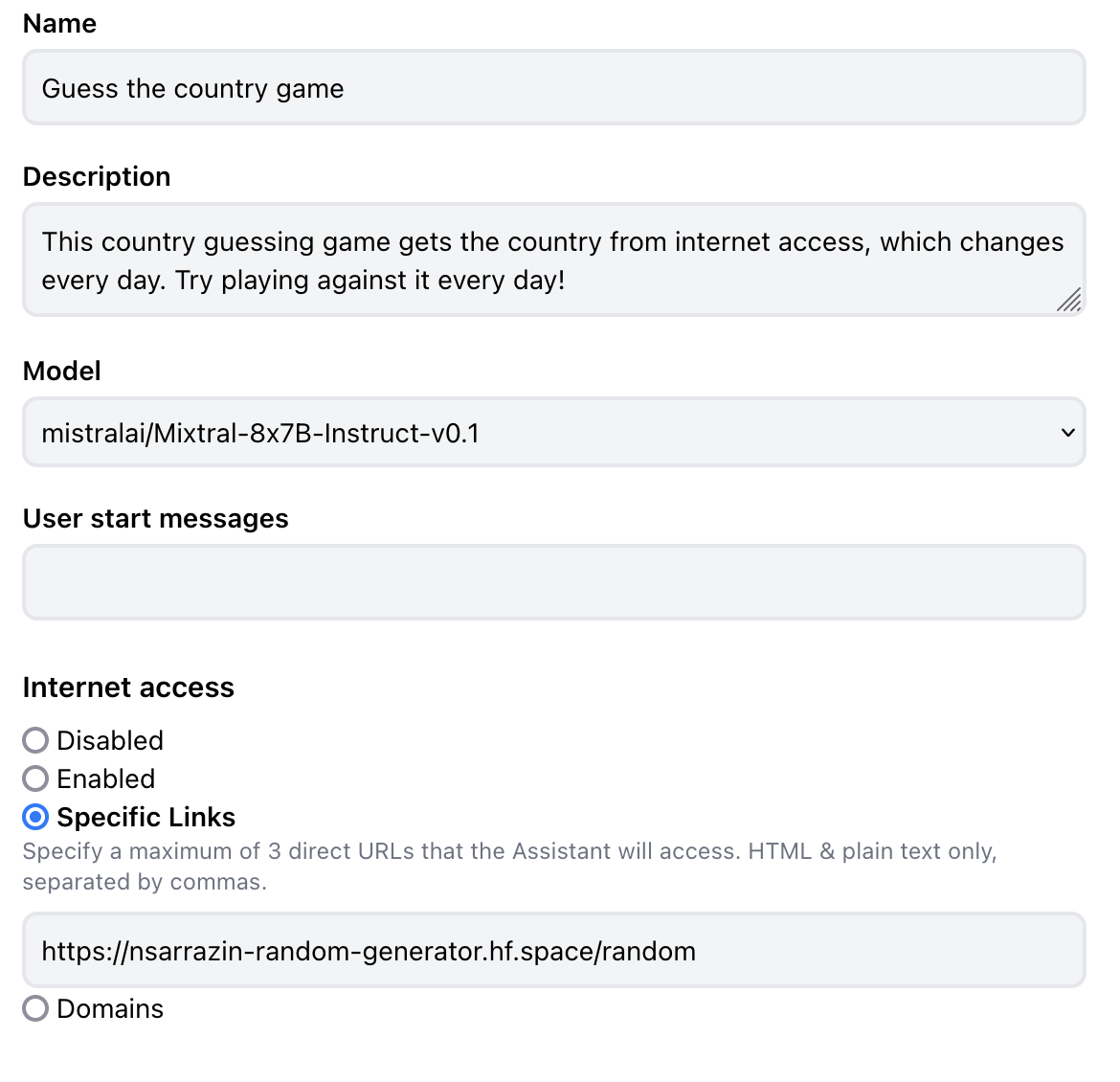
Task: Click the "Disabled" option label text
Action: point(110,740)
